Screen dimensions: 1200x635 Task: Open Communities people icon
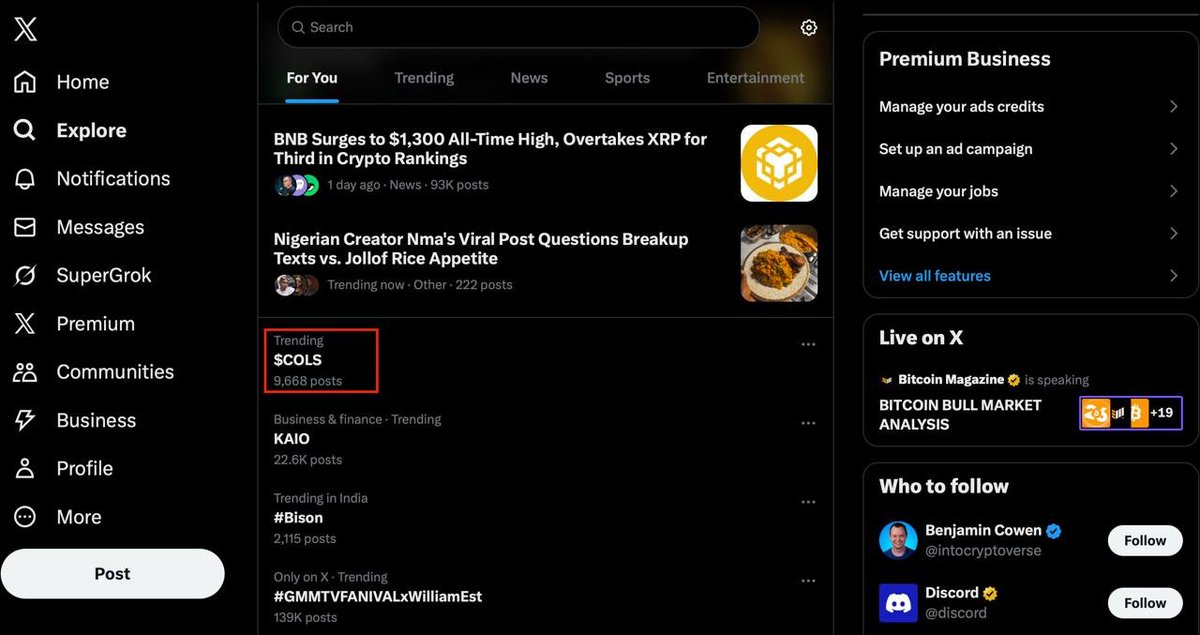point(25,372)
